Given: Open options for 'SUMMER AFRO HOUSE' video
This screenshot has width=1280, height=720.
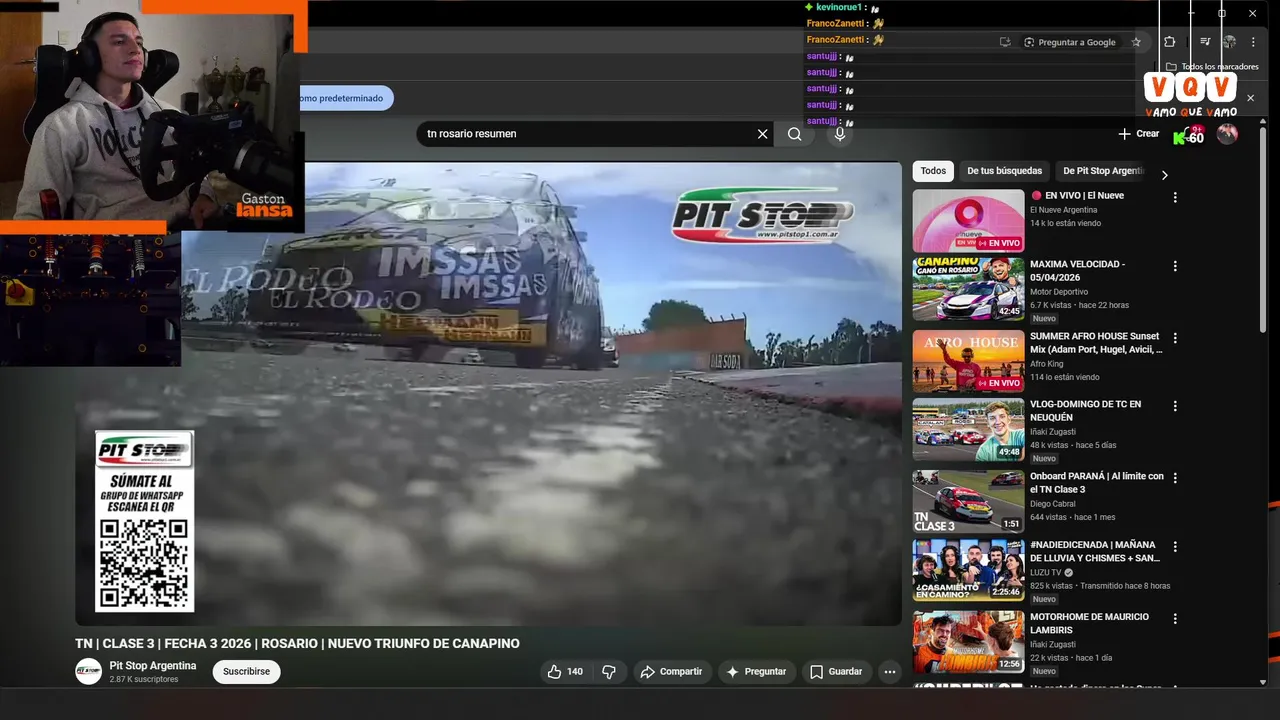Looking at the screenshot, I should 1175,338.
